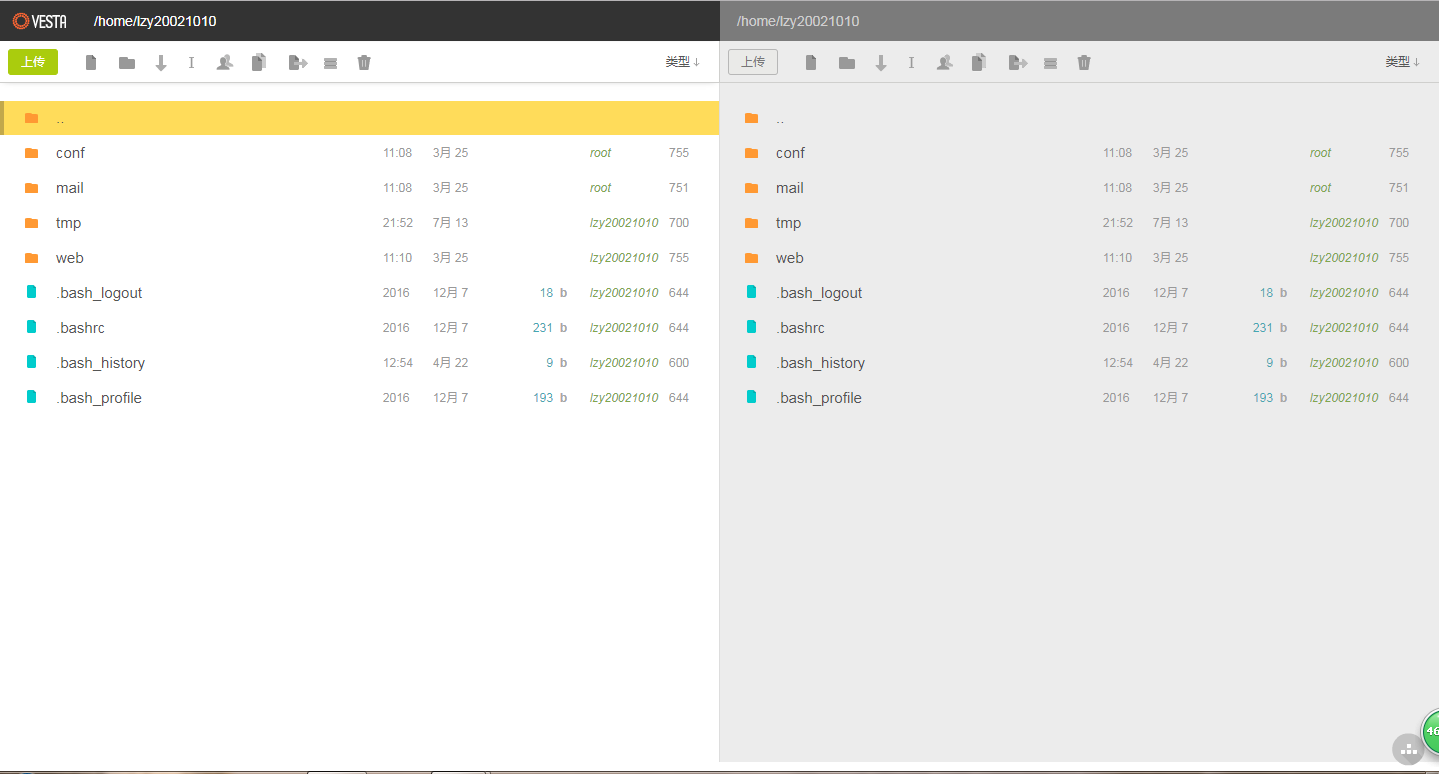Click the green 上传 upload button

[x=33, y=62]
